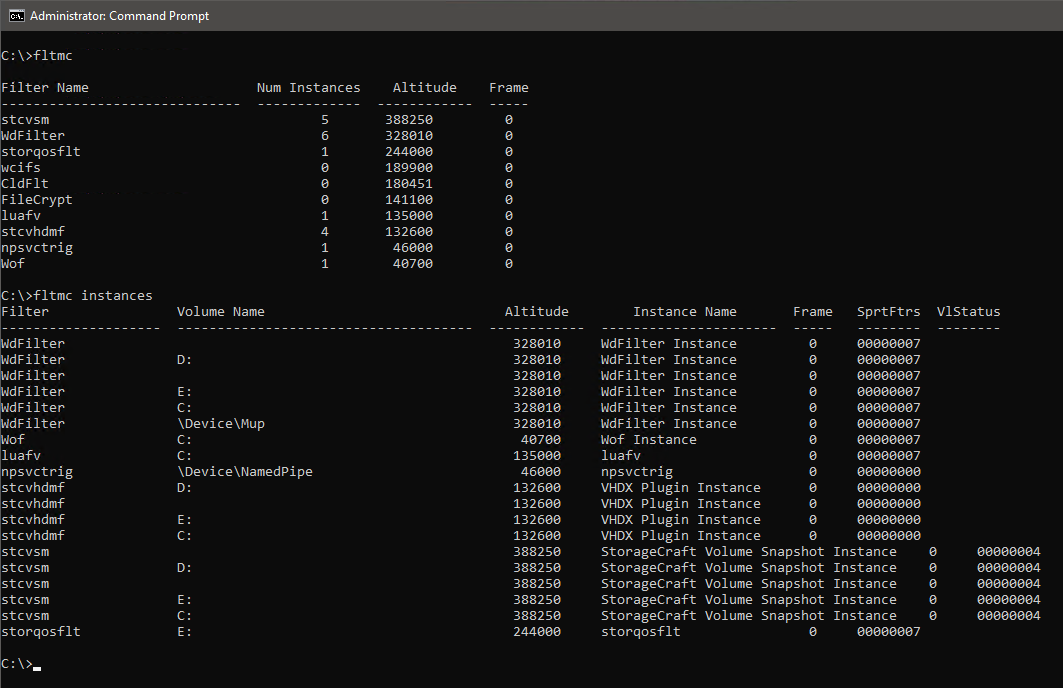The height and width of the screenshot is (688, 1063).
Task: Click 'WdFilter' in the filter name list
Action: point(33,136)
